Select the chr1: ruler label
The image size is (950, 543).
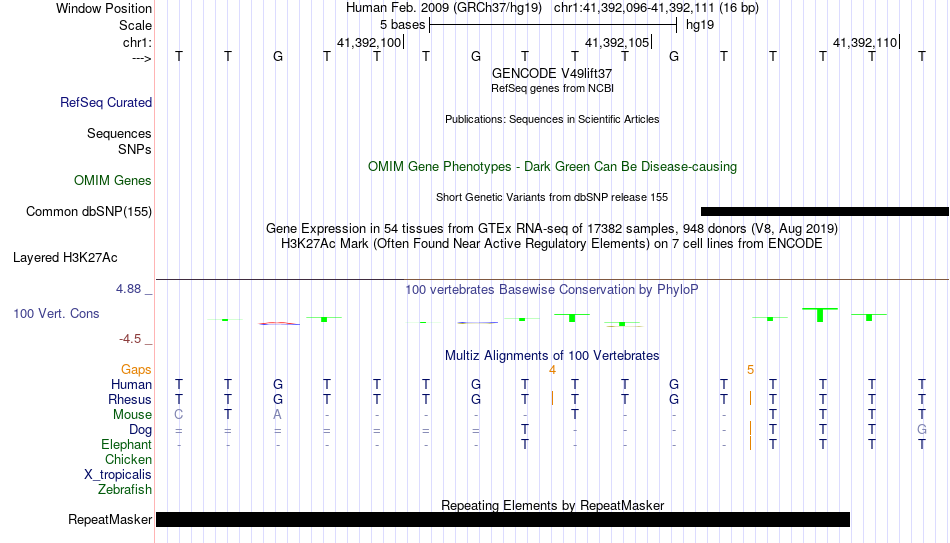click(x=137, y=42)
